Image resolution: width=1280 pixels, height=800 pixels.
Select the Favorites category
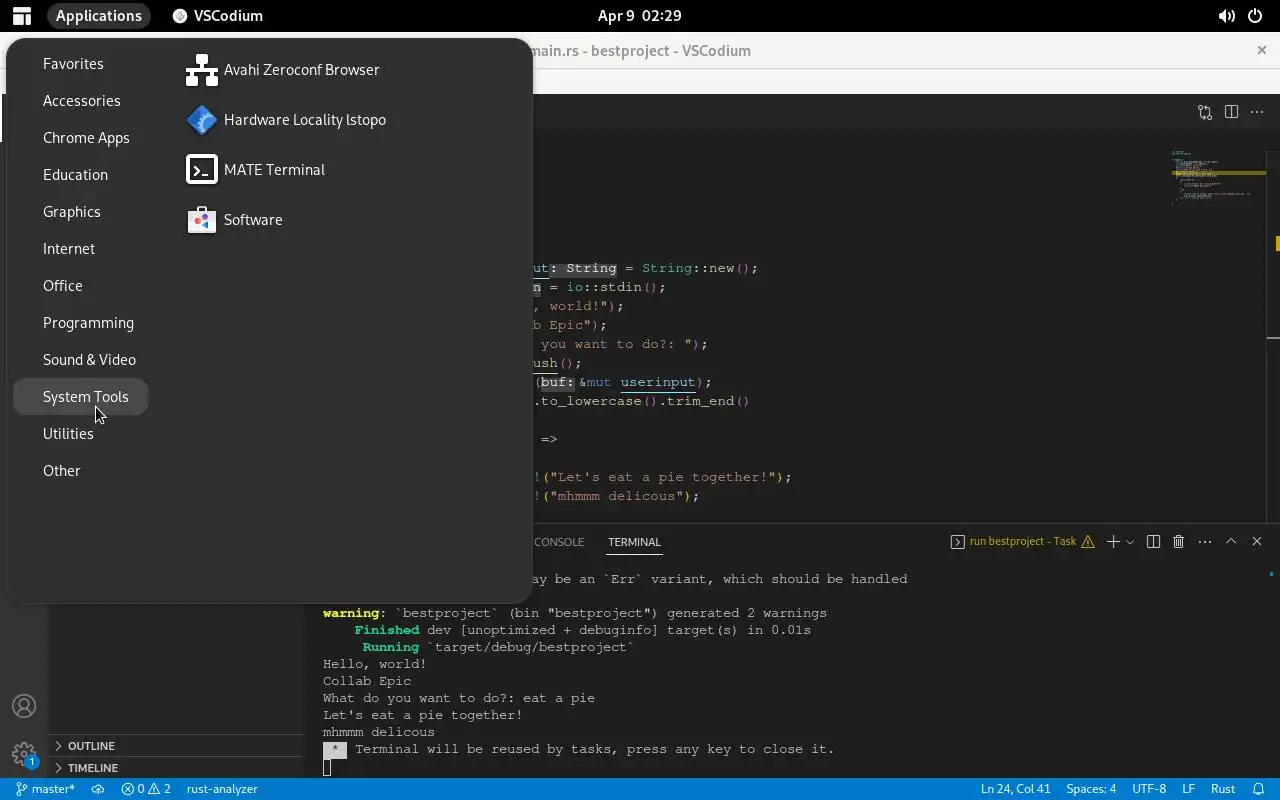(x=73, y=64)
